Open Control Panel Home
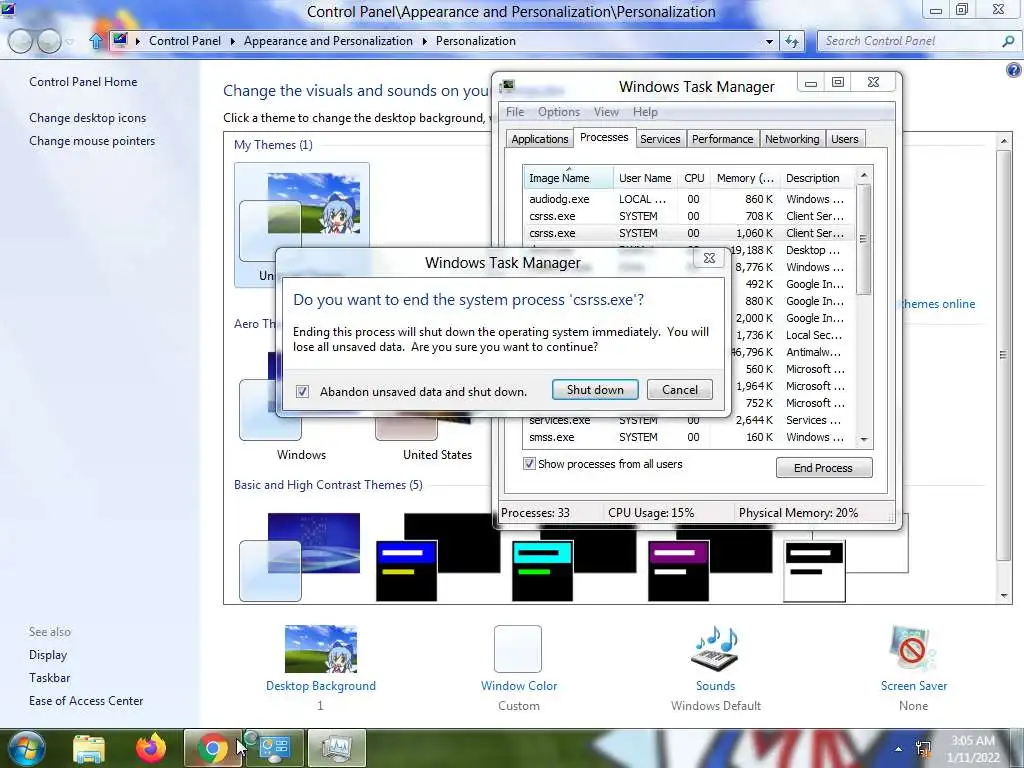Viewport: 1024px width, 768px height. [83, 82]
